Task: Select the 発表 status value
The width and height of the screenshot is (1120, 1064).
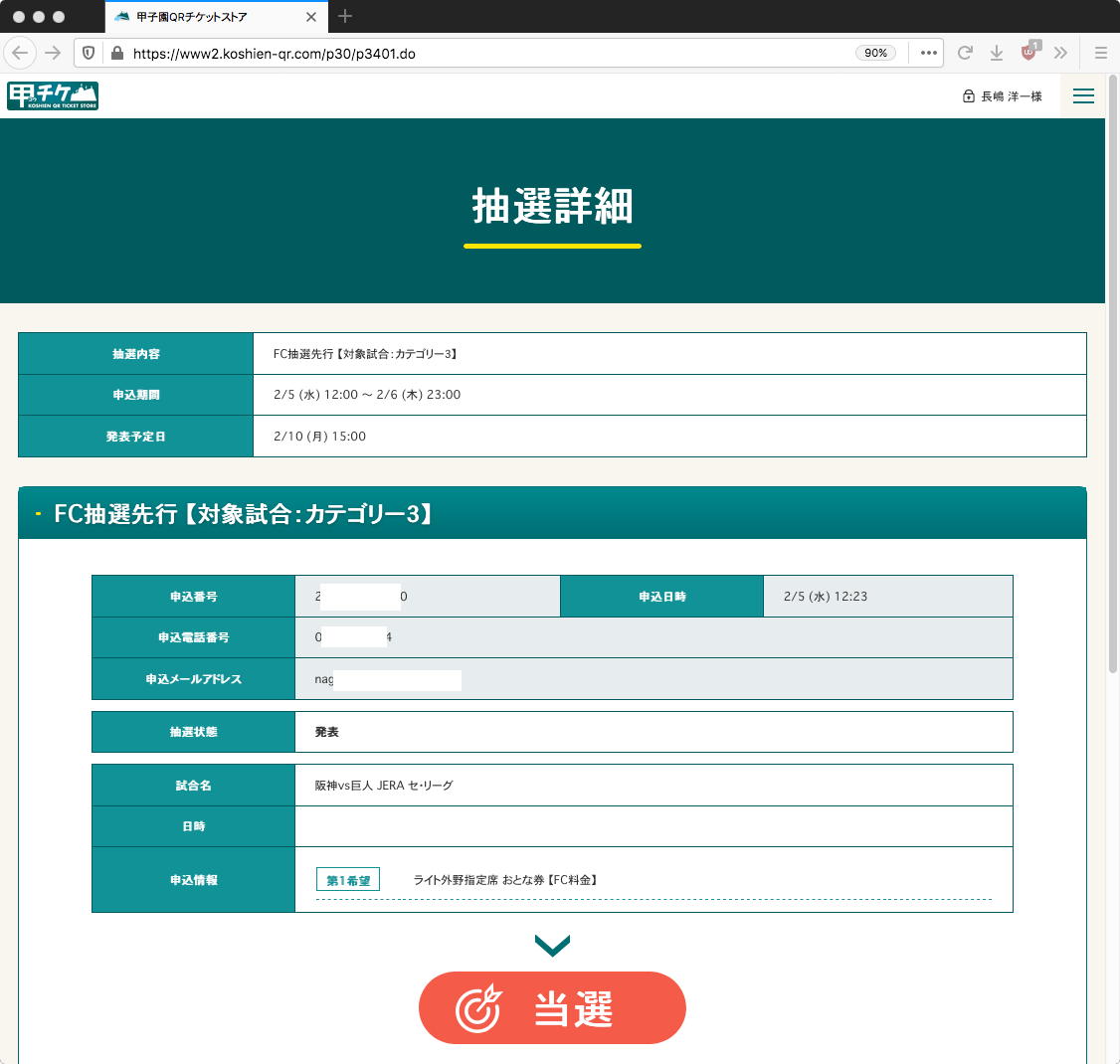Action: pos(326,732)
